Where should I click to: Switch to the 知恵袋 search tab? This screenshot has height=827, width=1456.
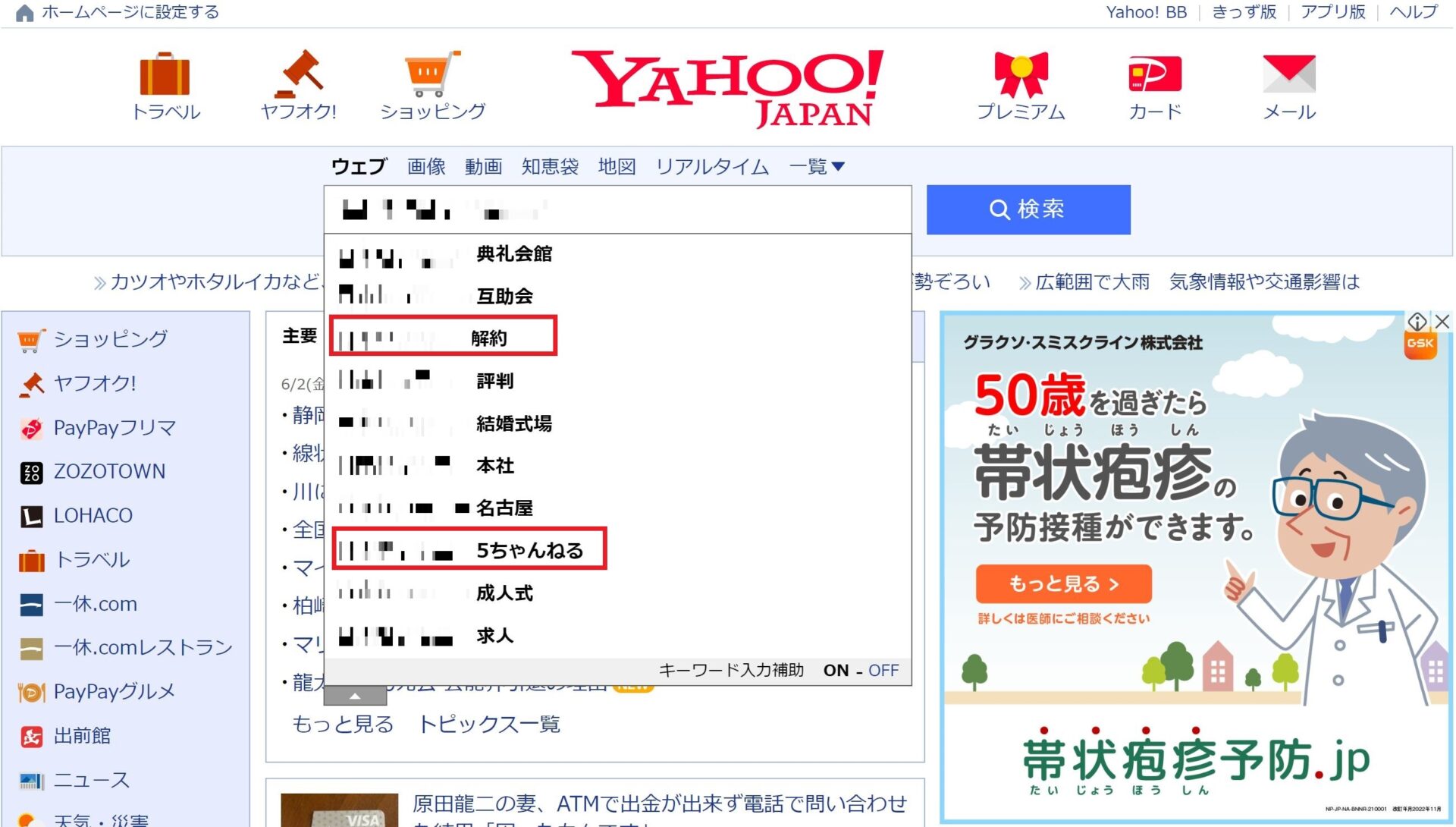(x=550, y=167)
